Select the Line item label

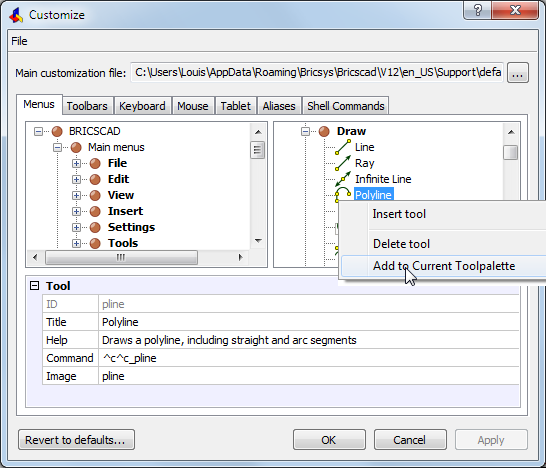point(365,147)
